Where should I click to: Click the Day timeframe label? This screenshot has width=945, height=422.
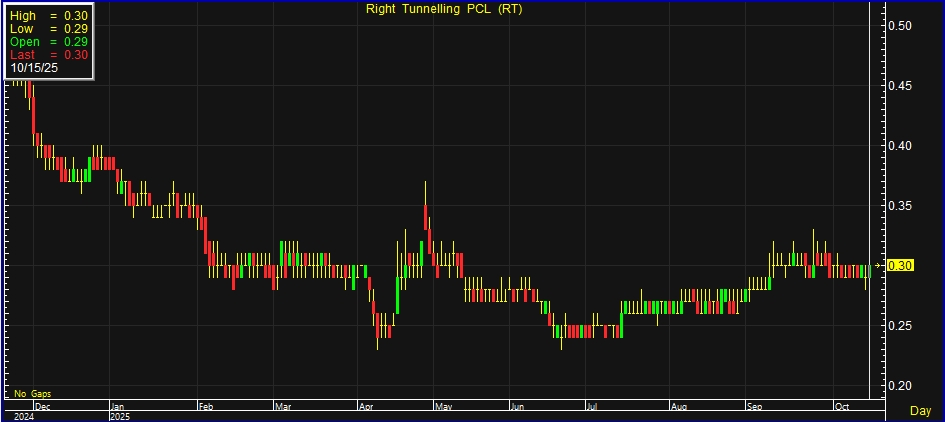click(x=921, y=411)
